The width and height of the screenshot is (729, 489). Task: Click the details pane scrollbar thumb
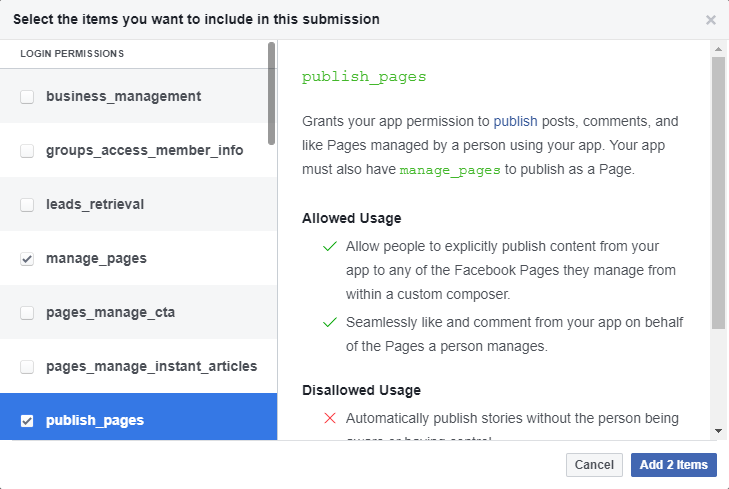pyautogui.click(x=718, y=193)
